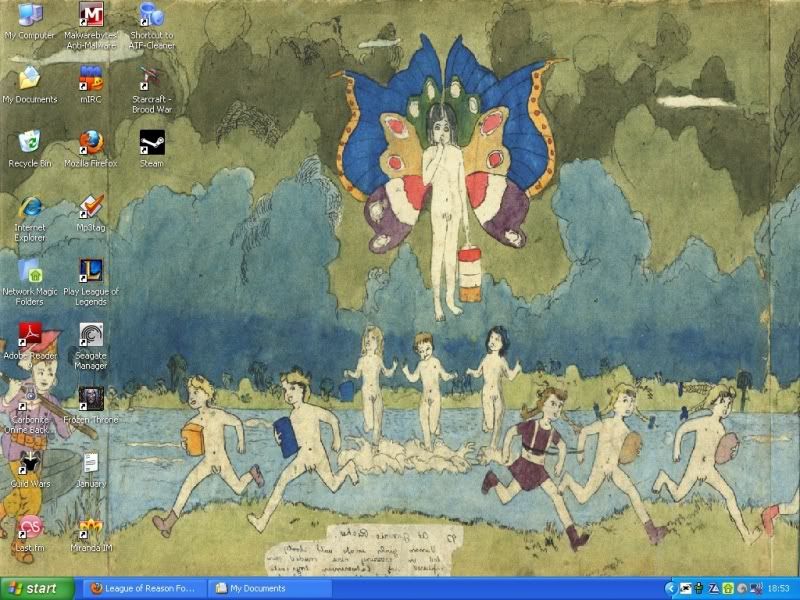
Task: Click the Start button on the taskbar
Action: pyautogui.click(x=37, y=588)
